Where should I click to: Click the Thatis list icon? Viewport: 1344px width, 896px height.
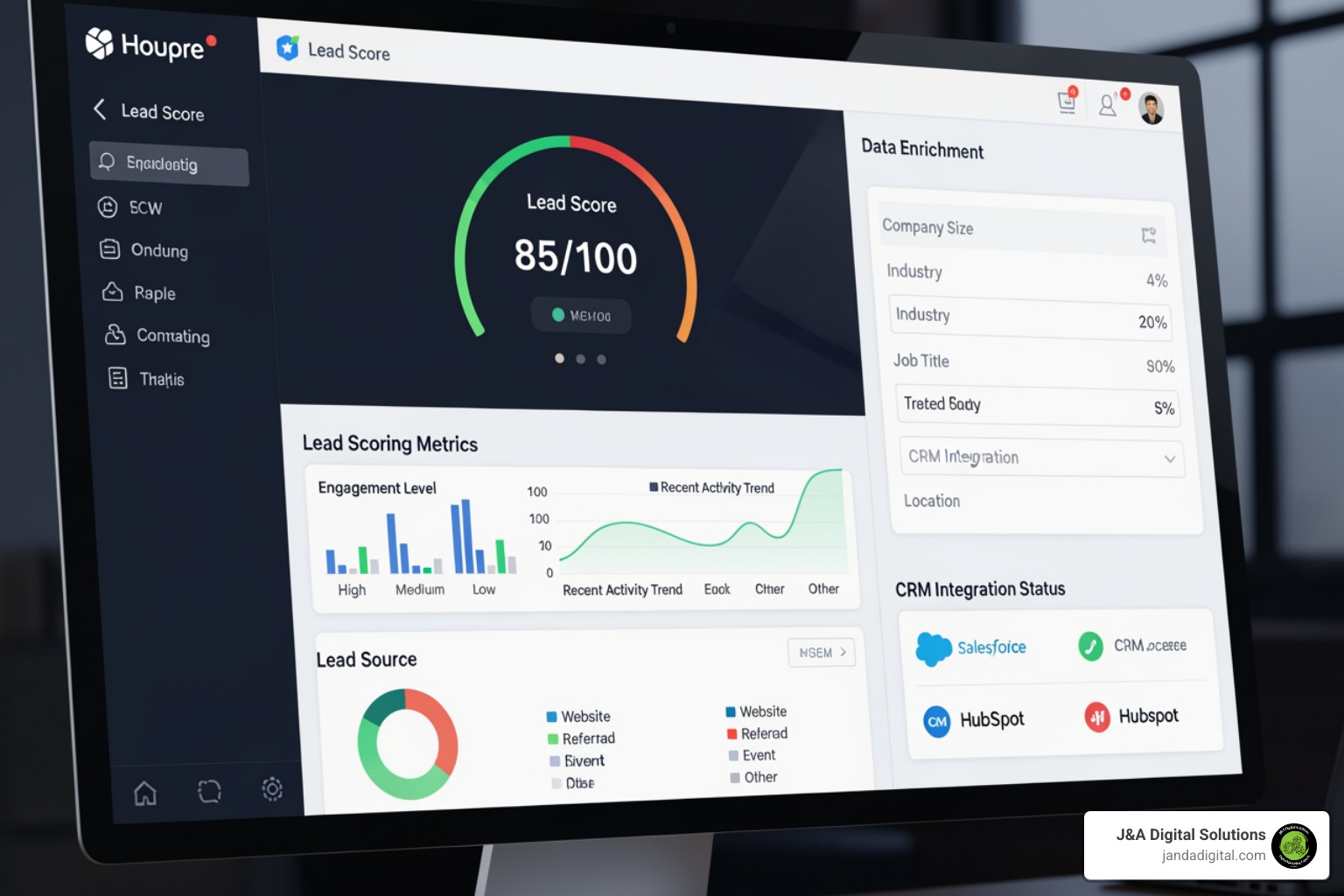pyautogui.click(x=118, y=378)
